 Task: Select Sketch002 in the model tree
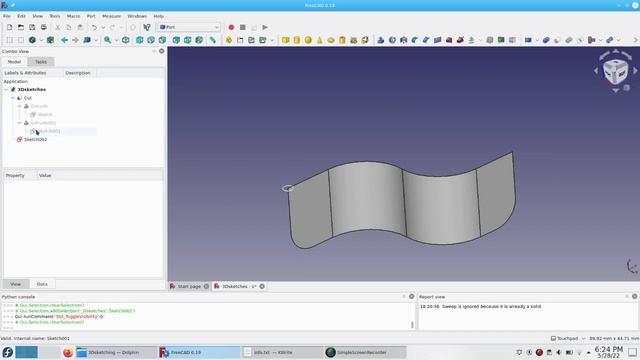36,140
